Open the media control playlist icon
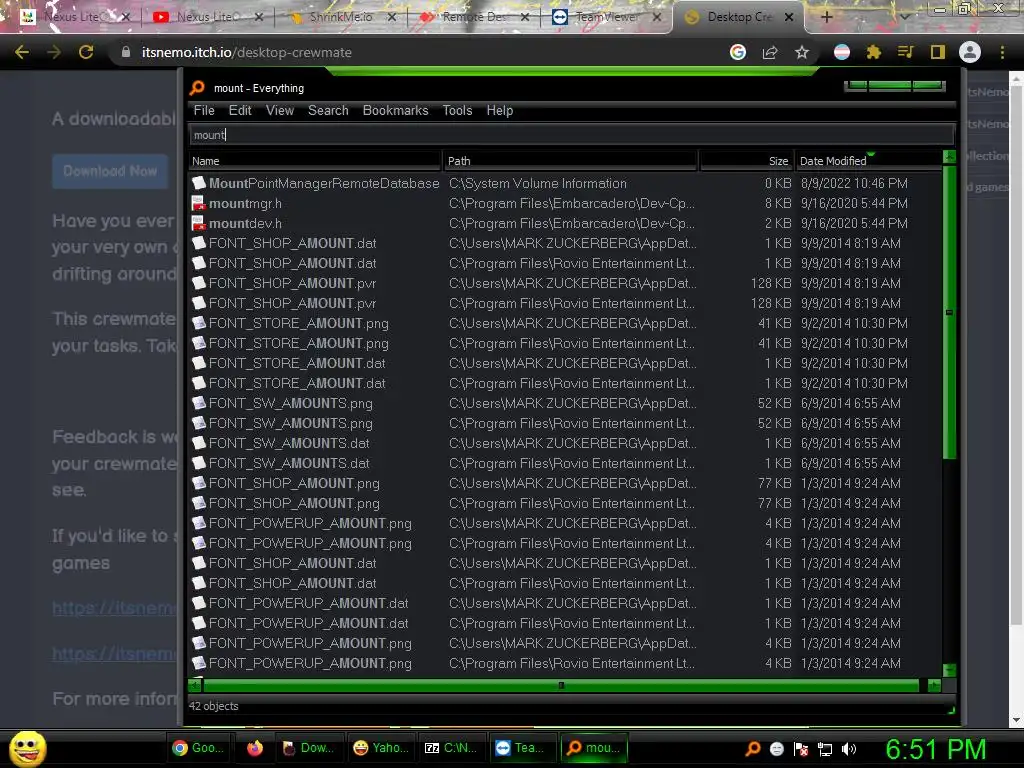The width and height of the screenshot is (1024, 768). pyautogui.click(x=906, y=52)
